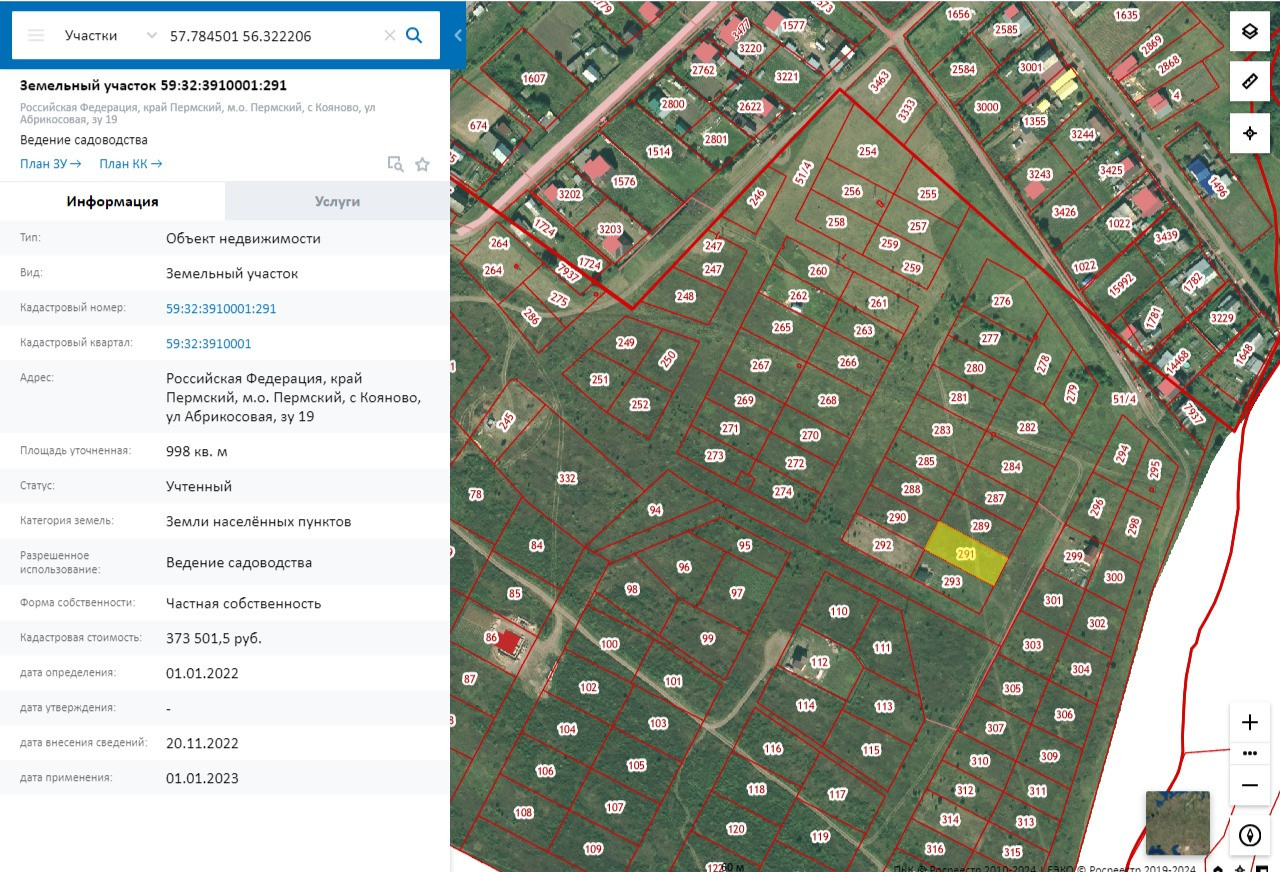Switch basemap via the satellite thumbnail
Screen dimensions: 1280x872
[1177, 823]
